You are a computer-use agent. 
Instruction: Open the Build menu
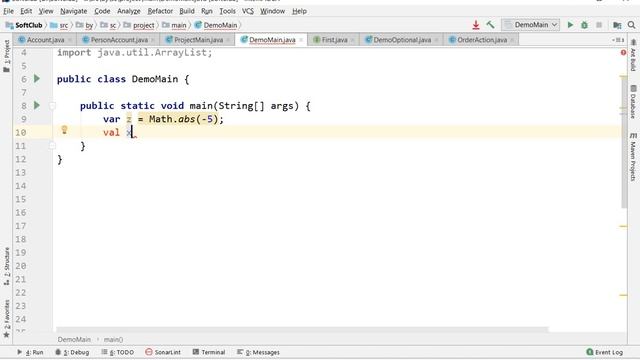point(187,11)
